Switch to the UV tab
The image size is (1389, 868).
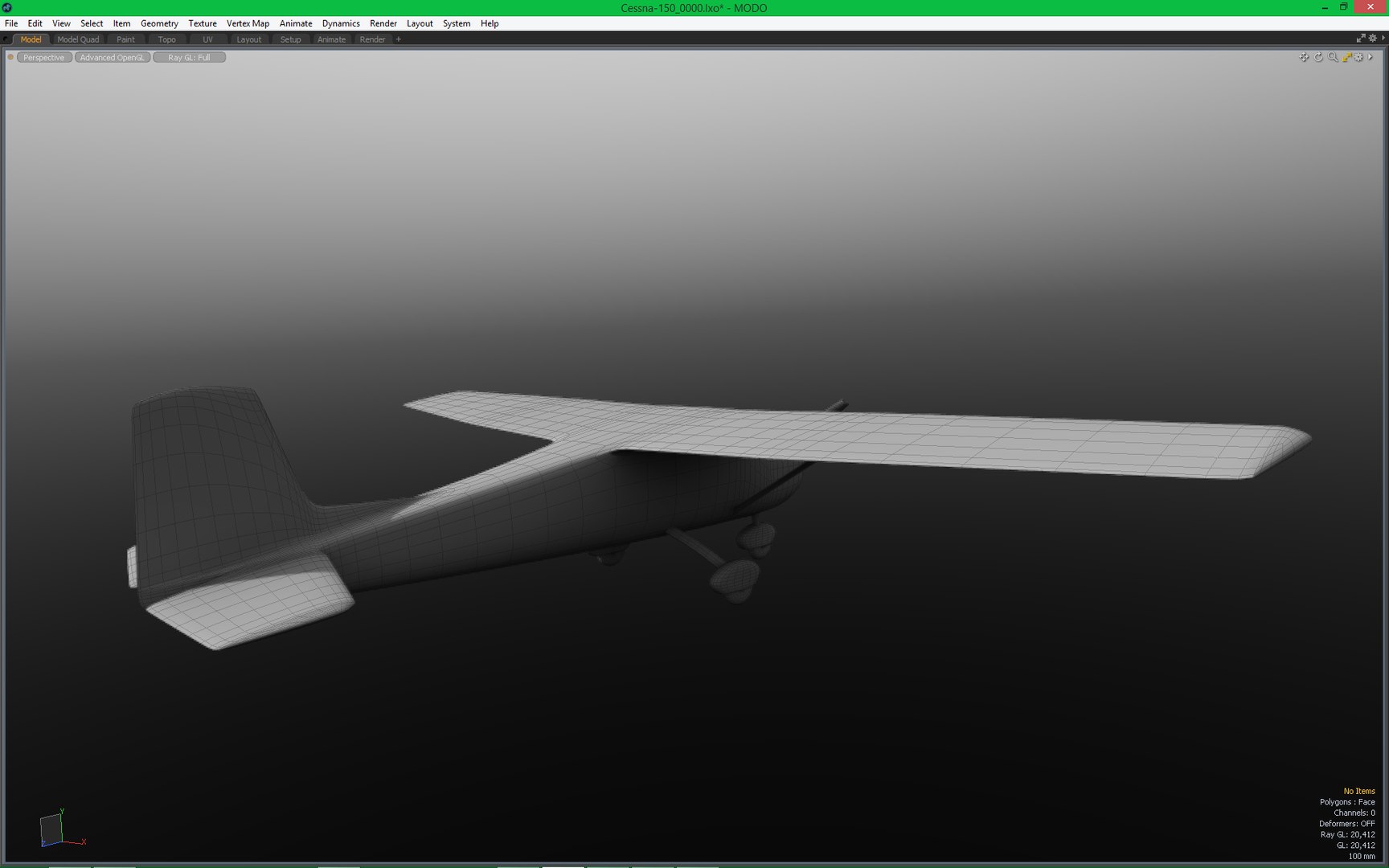tap(207, 39)
